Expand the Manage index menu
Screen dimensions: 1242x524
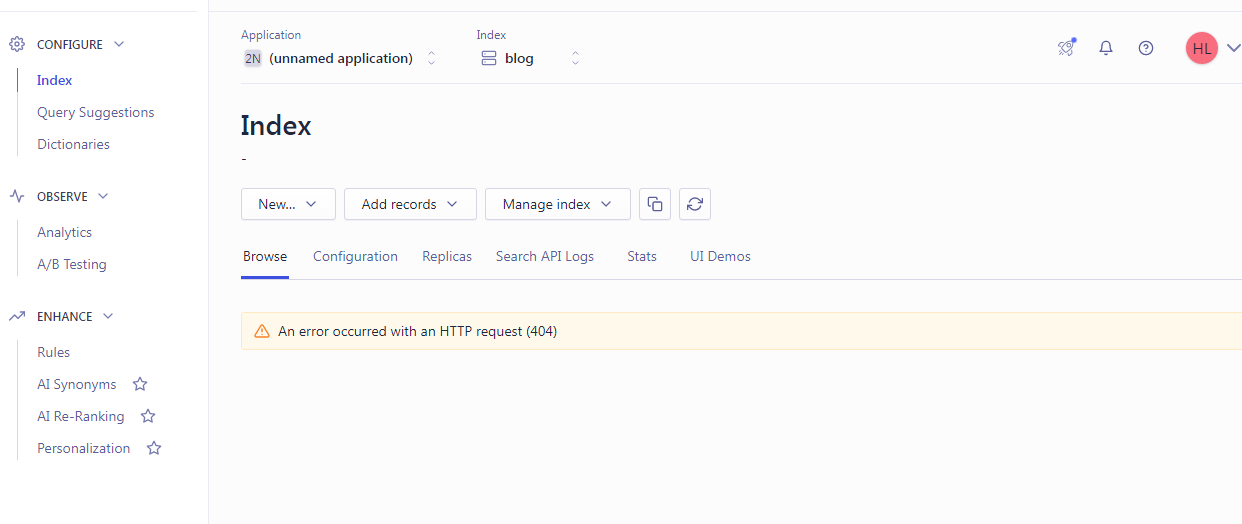point(557,204)
